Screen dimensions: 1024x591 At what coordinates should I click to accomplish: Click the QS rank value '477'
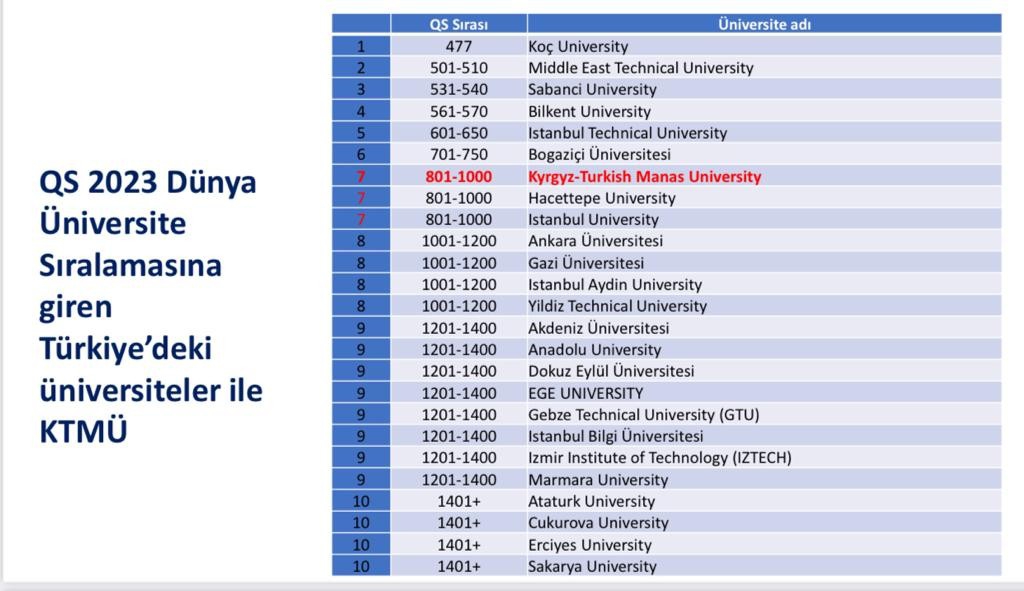(458, 46)
